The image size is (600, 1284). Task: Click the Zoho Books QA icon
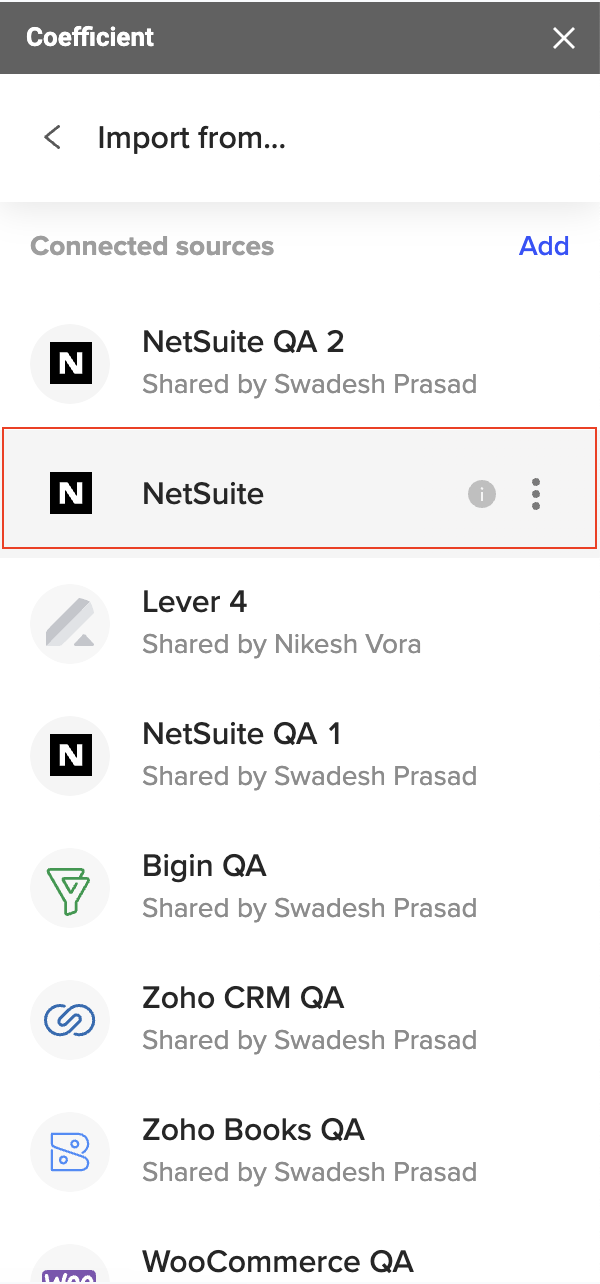pos(70,1151)
